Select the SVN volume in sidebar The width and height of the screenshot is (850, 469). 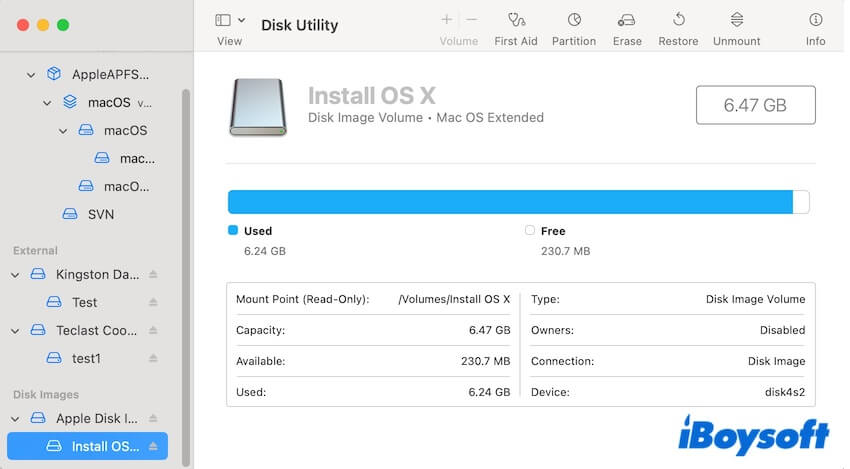coord(100,214)
